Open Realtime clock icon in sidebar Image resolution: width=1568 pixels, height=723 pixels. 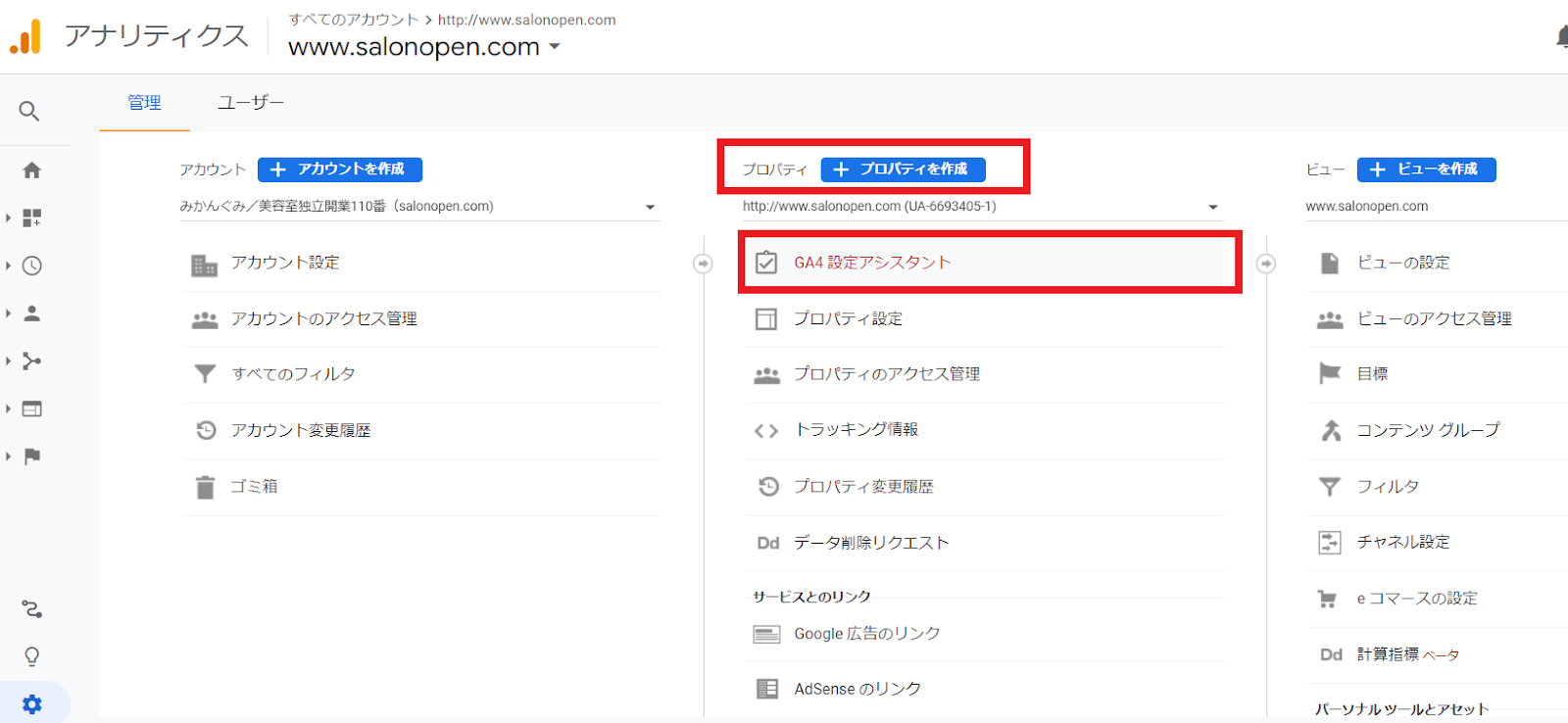tap(32, 265)
